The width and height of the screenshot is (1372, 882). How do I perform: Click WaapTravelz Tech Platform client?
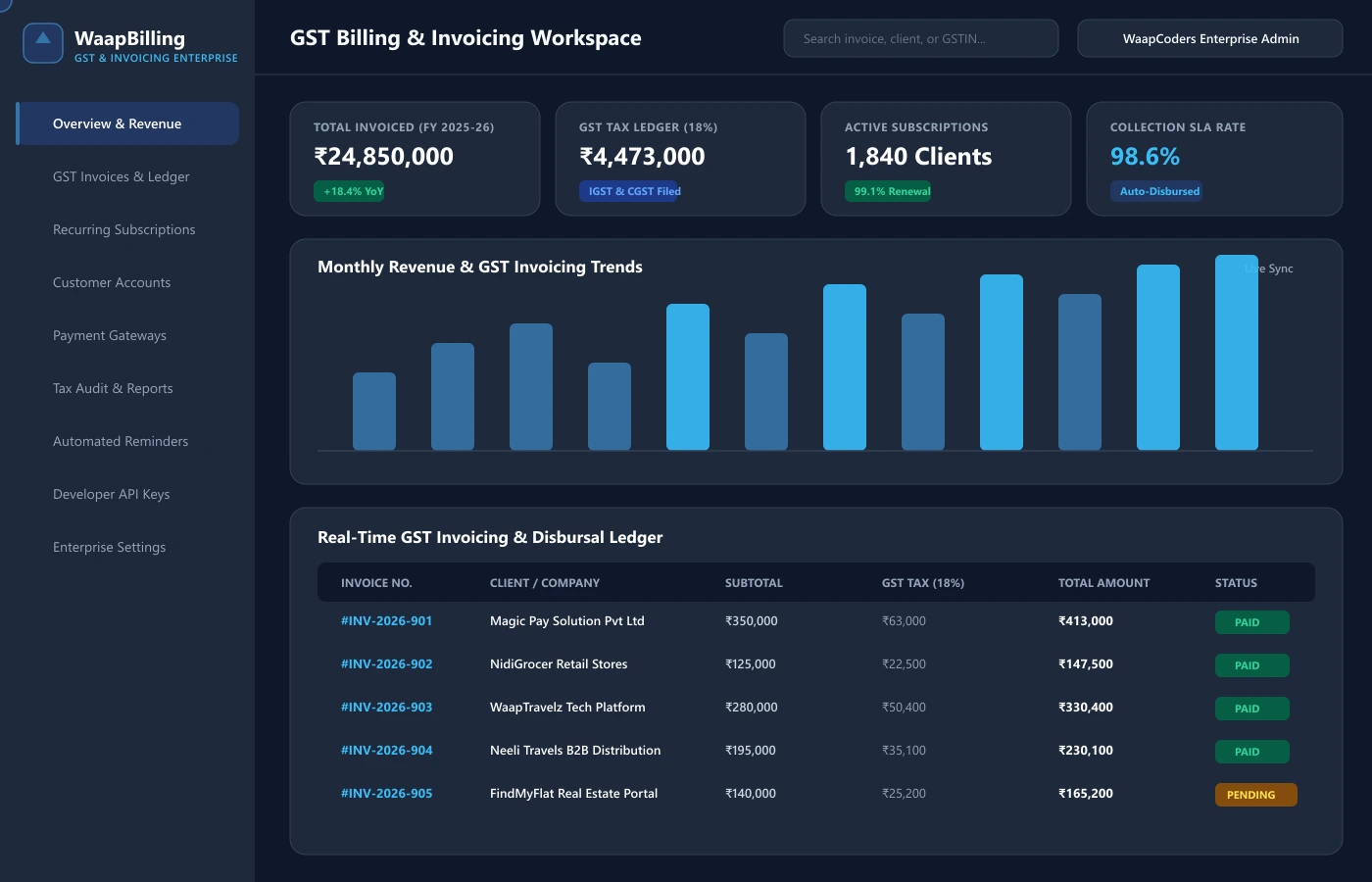pyautogui.click(x=567, y=707)
